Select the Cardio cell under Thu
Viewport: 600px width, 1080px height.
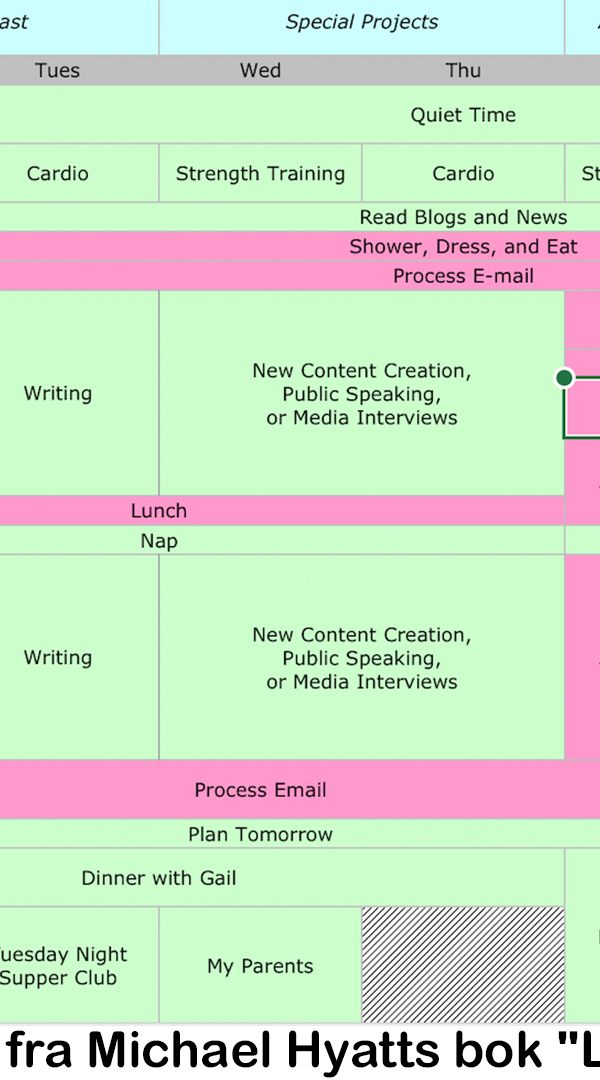click(463, 173)
